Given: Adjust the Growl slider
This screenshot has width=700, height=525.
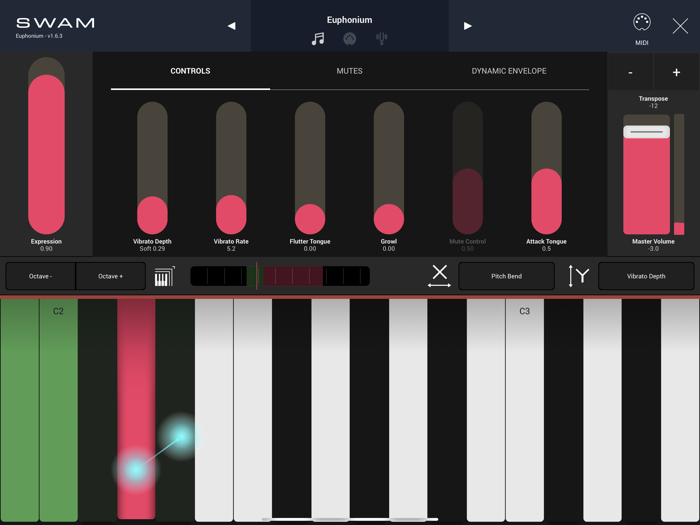Looking at the screenshot, I should [389, 168].
